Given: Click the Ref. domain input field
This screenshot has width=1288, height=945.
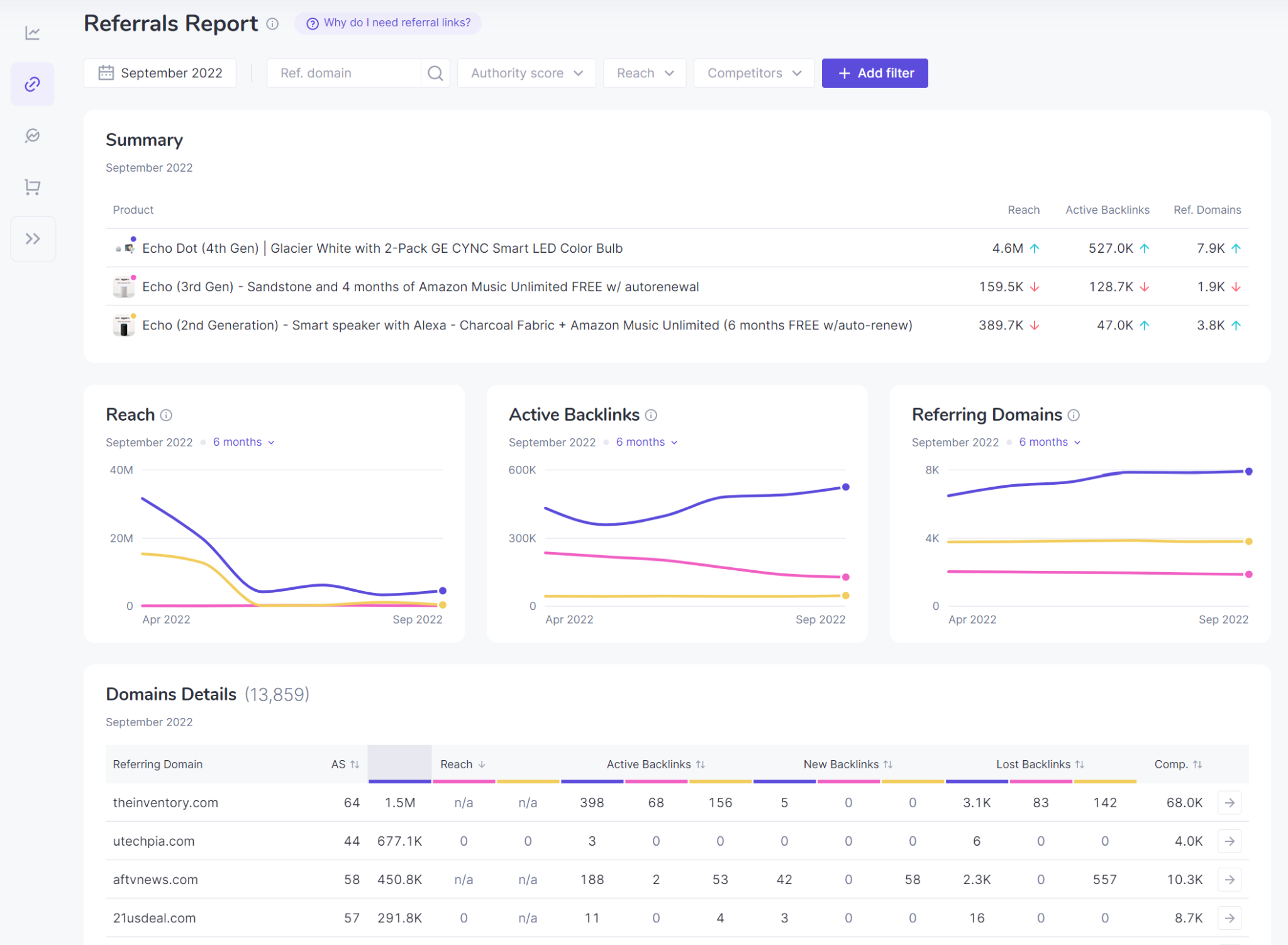Looking at the screenshot, I should coord(343,74).
